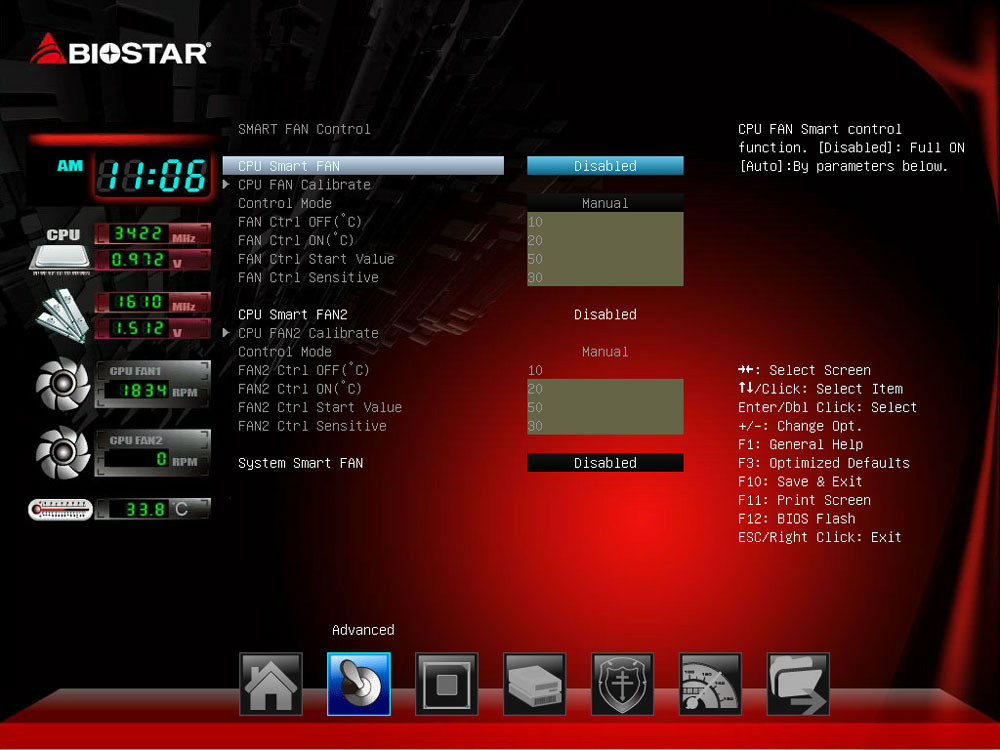Open the Boot drives stack icon
The height and width of the screenshot is (750, 1000).
click(x=534, y=684)
